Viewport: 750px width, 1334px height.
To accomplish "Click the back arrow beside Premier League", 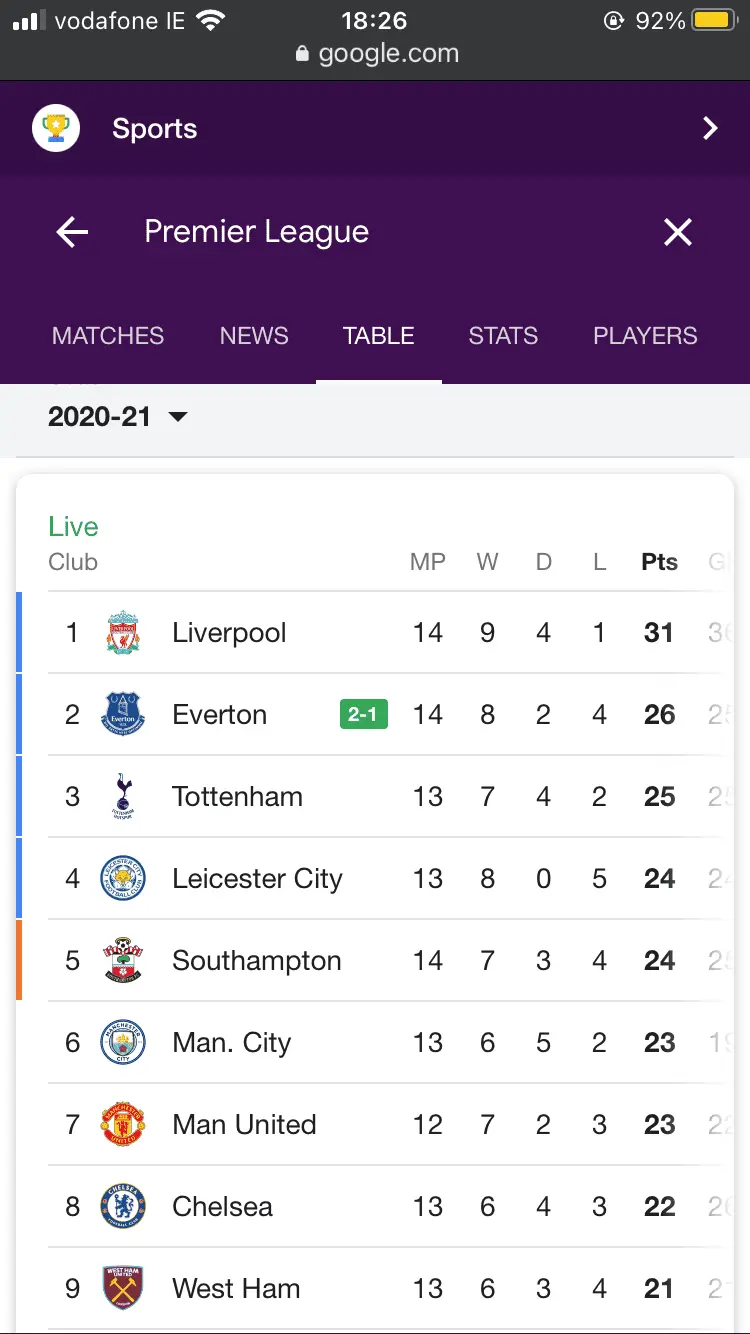I will coord(72,232).
